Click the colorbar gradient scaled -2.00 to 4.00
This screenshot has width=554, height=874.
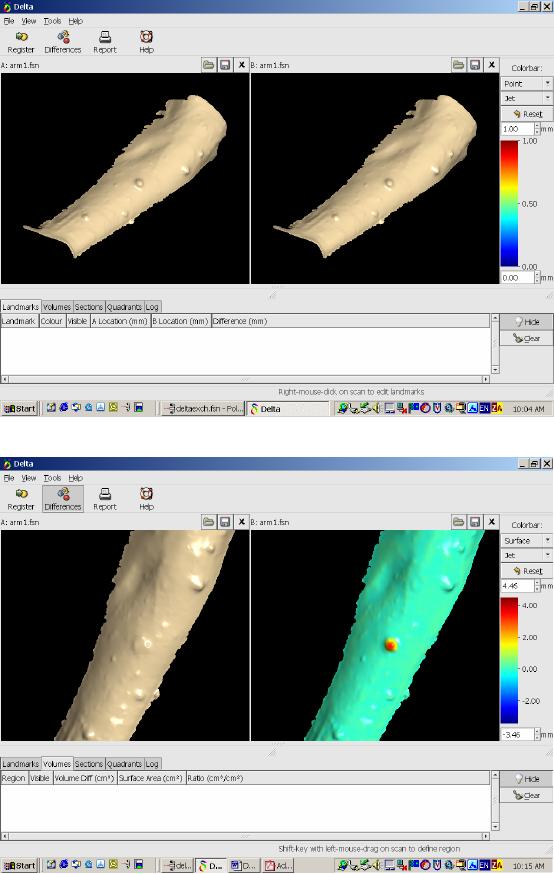coord(509,661)
